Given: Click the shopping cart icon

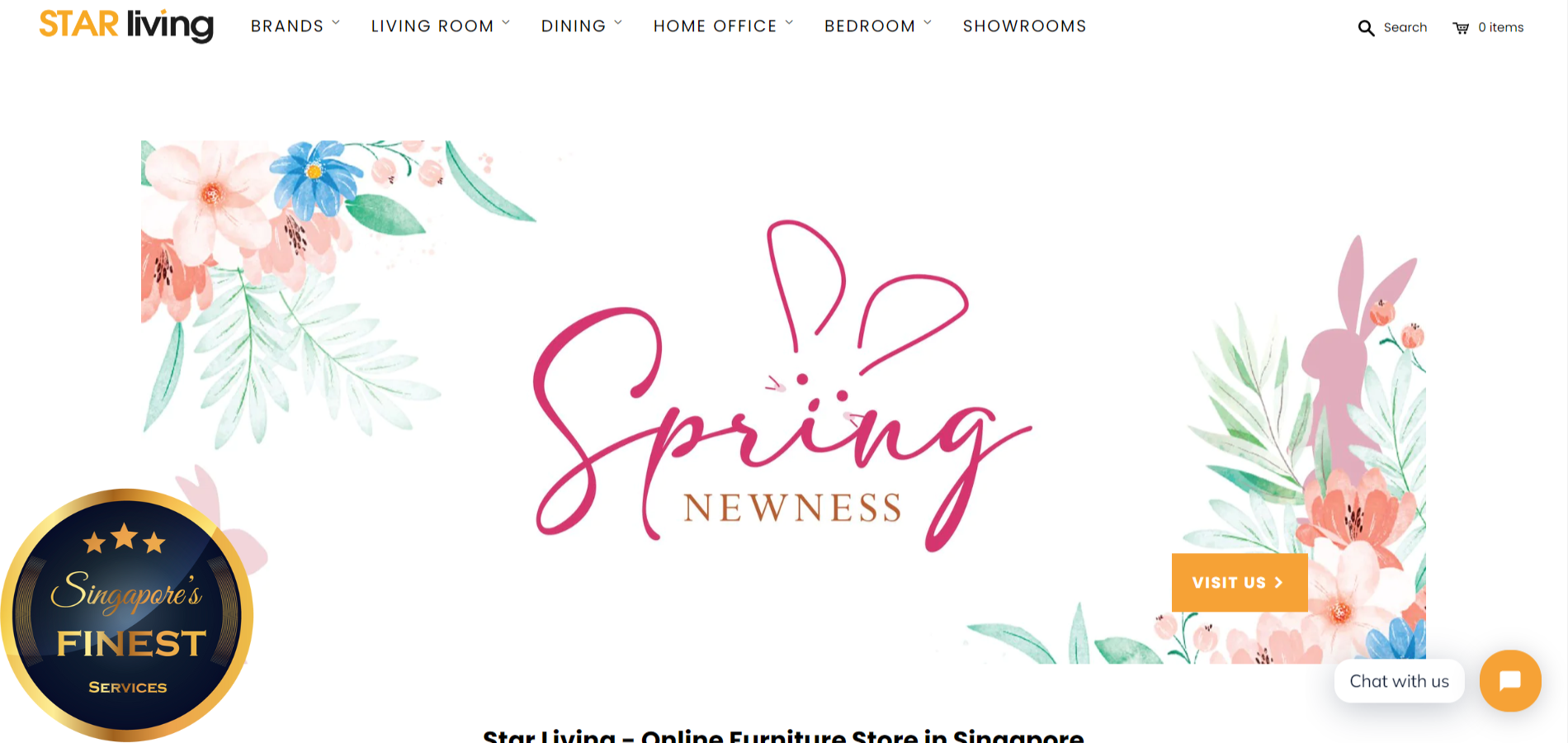Looking at the screenshot, I should coord(1461,28).
